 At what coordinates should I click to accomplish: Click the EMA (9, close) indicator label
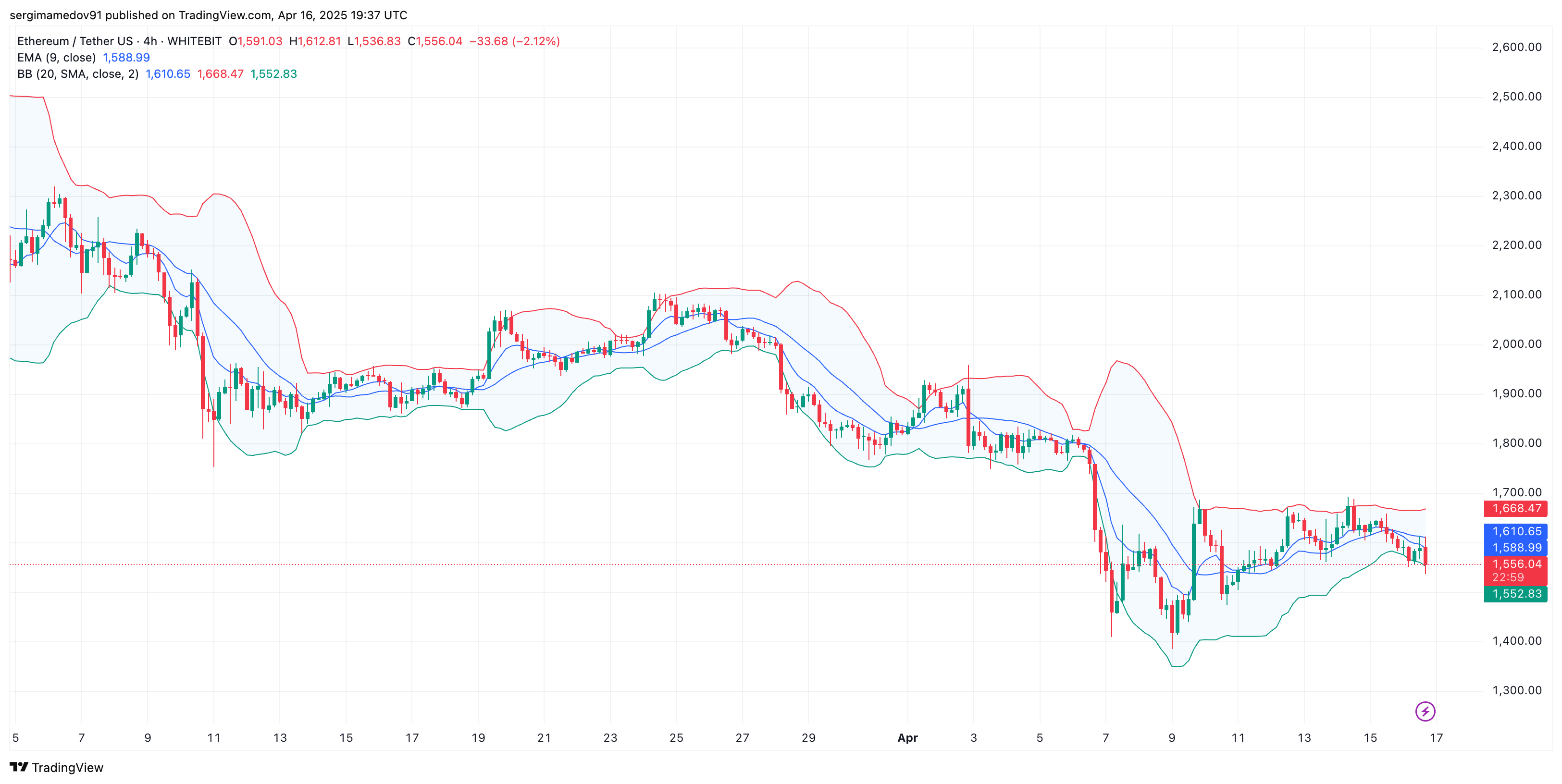[x=56, y=58]
